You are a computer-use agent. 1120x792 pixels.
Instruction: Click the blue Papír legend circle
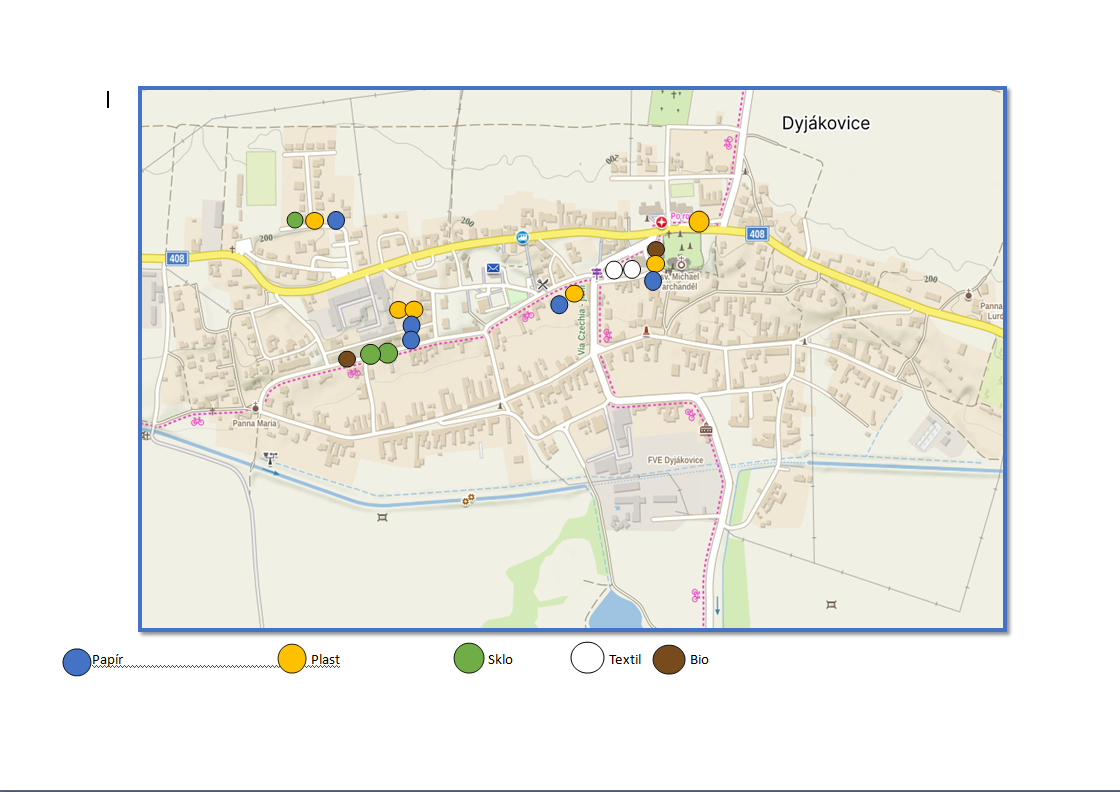pyautogui.click(x=77, y=662)
